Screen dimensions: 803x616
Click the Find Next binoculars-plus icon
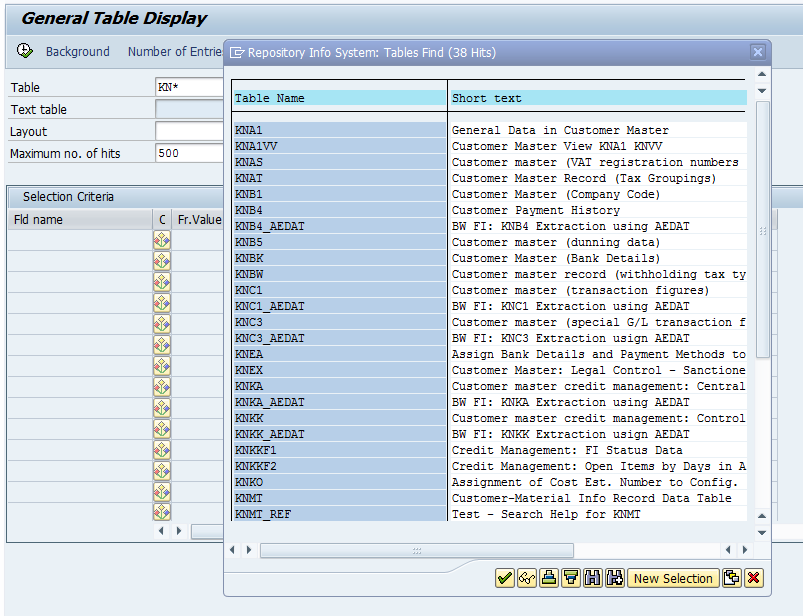[615, 578]
